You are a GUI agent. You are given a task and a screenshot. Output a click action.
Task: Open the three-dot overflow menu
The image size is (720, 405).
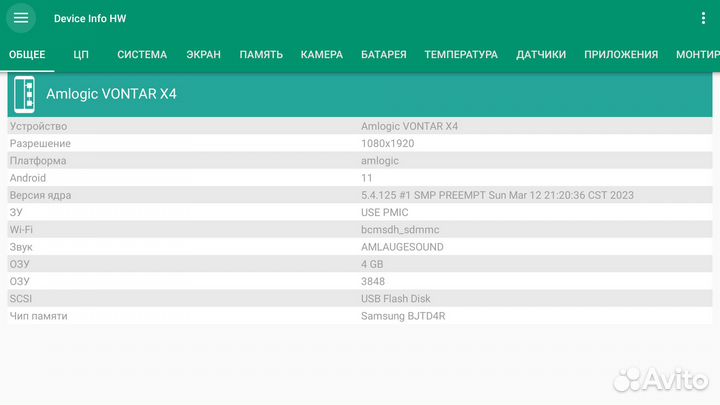click(703, 18)
